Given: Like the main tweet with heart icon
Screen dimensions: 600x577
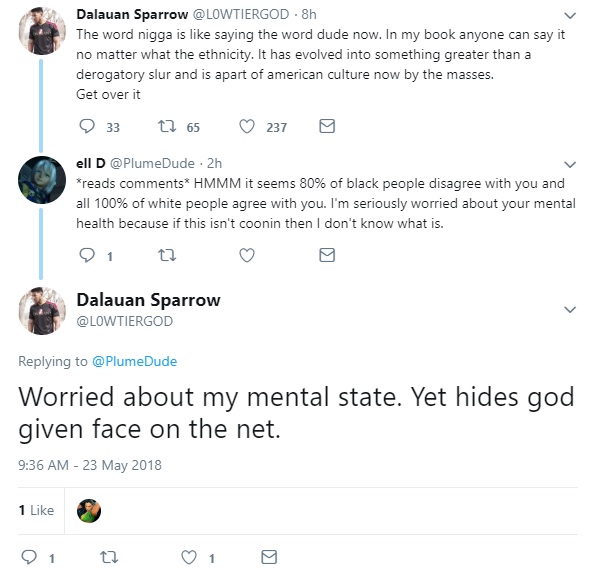Looking at the screenshot, I should (189, 557).
